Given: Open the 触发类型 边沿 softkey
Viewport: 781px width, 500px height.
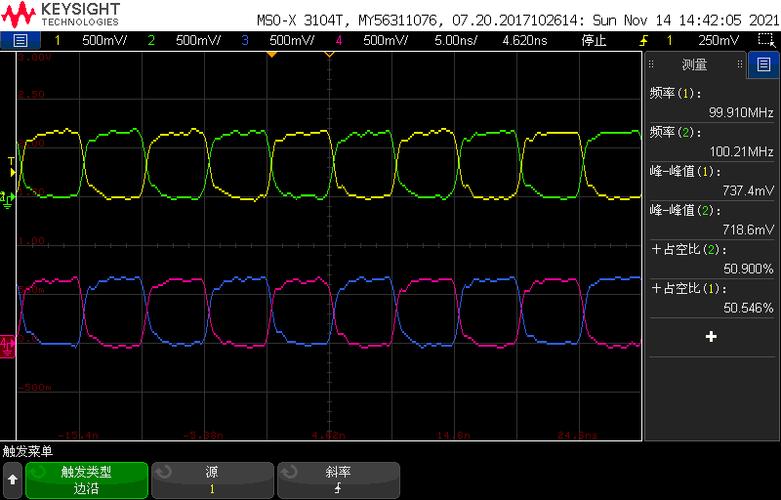Looking at the screenshot, I should [87, 480].
